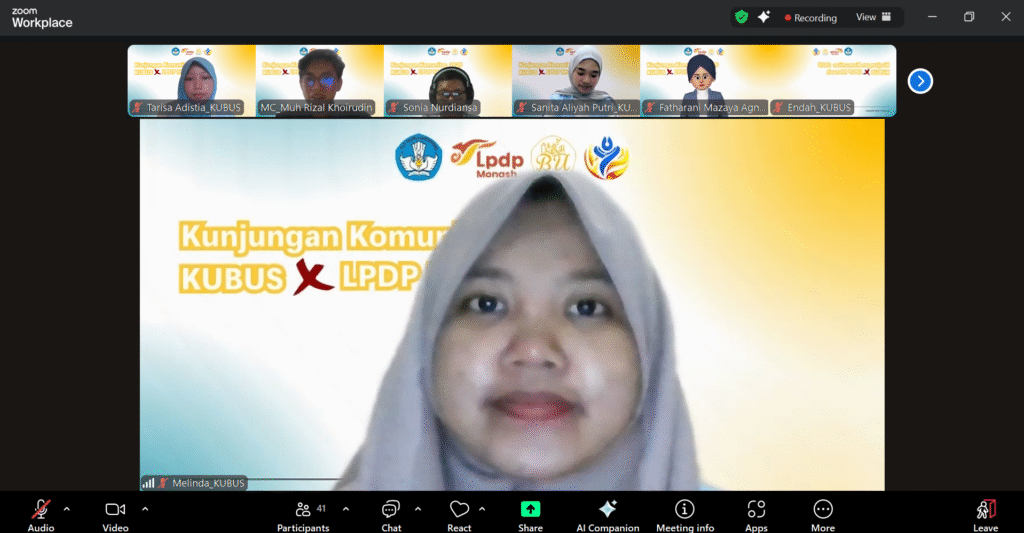
Task: Select Sanita Aliyah Putri's video thumbnail
Action: [x=575, y=80]
